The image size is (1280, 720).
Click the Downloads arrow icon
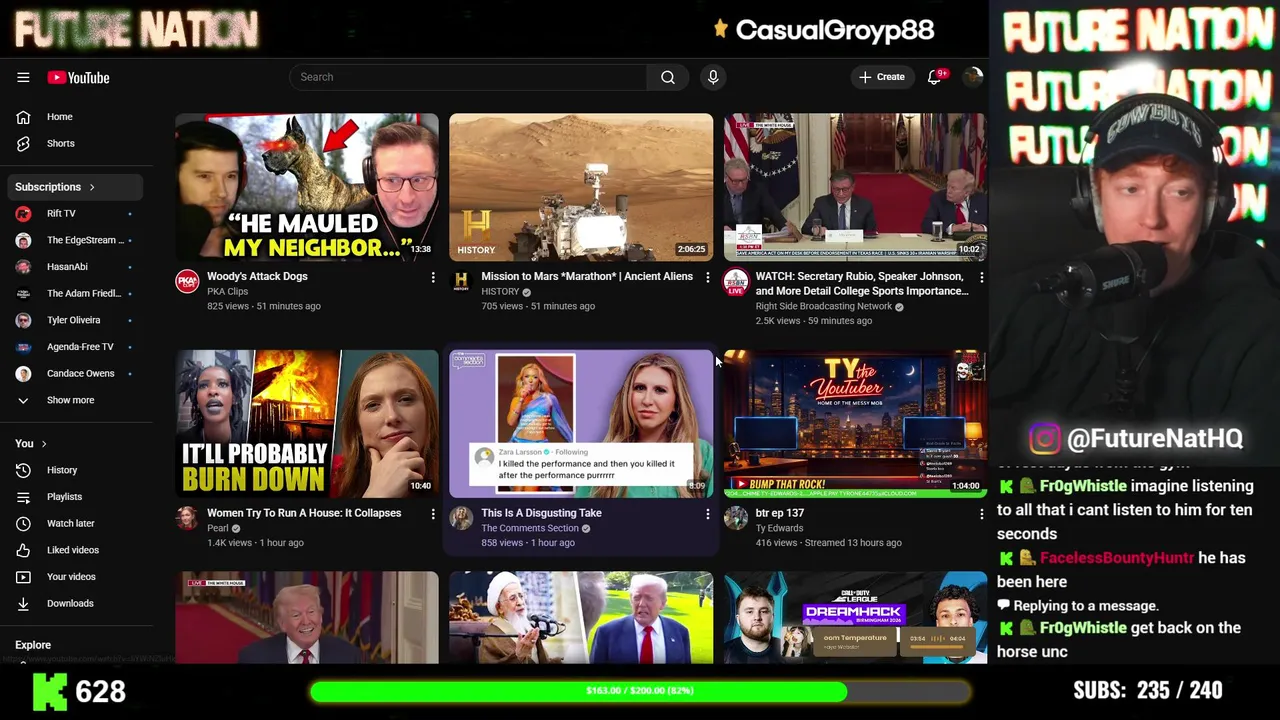pyautogui.click(x=23, y=603)
